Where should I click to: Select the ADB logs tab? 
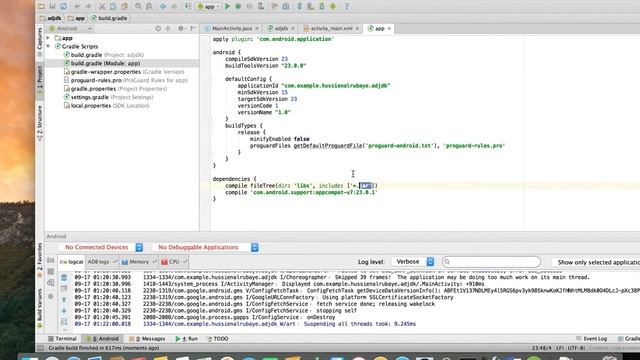pyautogui.click(x=102, y=262)
